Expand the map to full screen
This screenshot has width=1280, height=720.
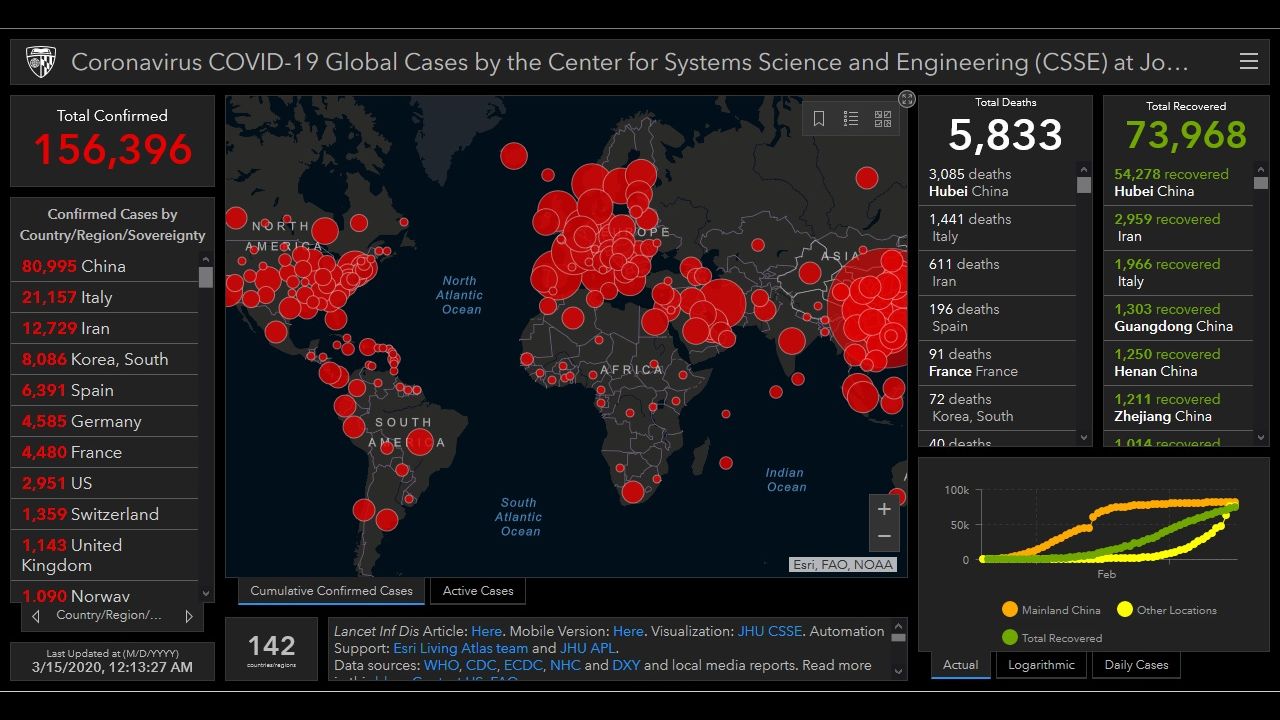906,99
